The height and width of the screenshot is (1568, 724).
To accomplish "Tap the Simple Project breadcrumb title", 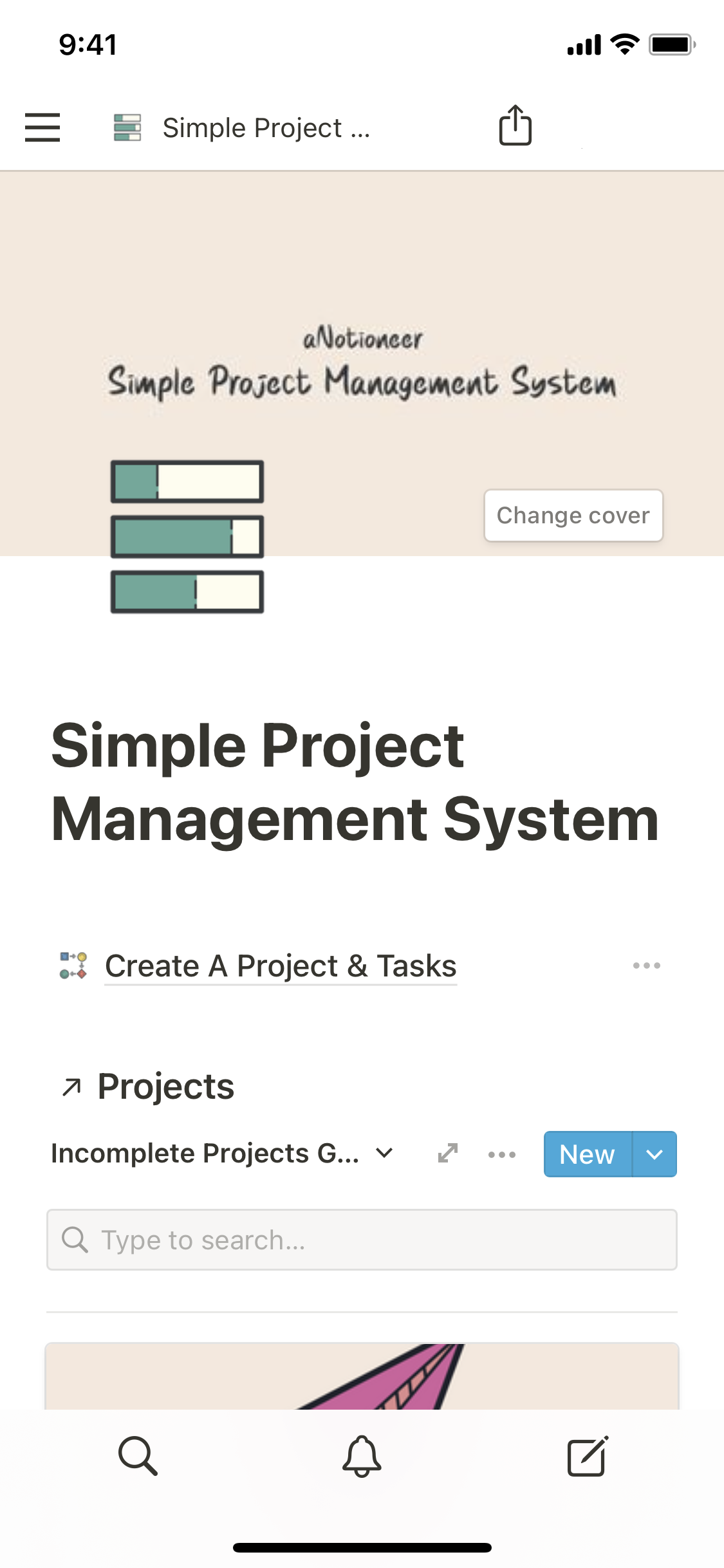I will point(266,127).
